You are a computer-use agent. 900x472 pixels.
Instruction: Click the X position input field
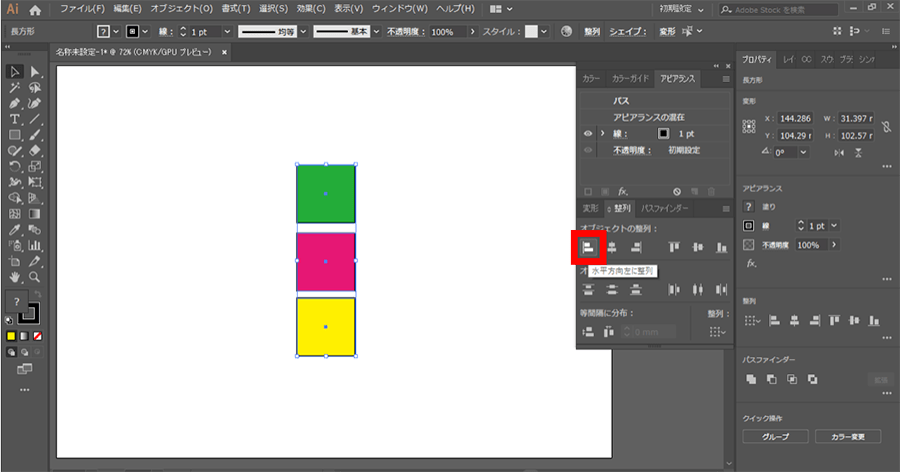(789, 118)
